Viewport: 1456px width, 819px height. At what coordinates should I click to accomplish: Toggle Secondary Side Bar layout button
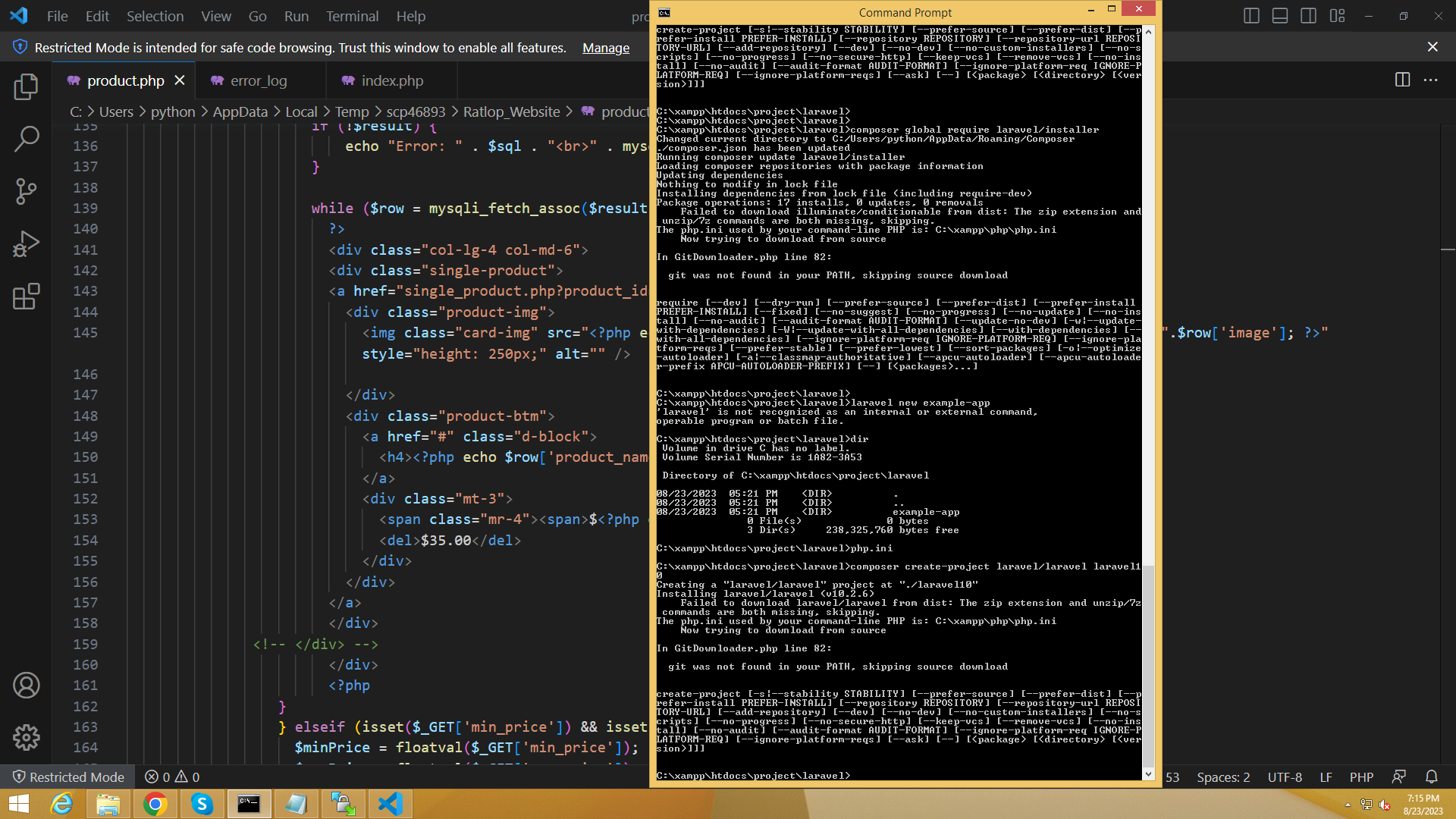tap(1308, 16)
